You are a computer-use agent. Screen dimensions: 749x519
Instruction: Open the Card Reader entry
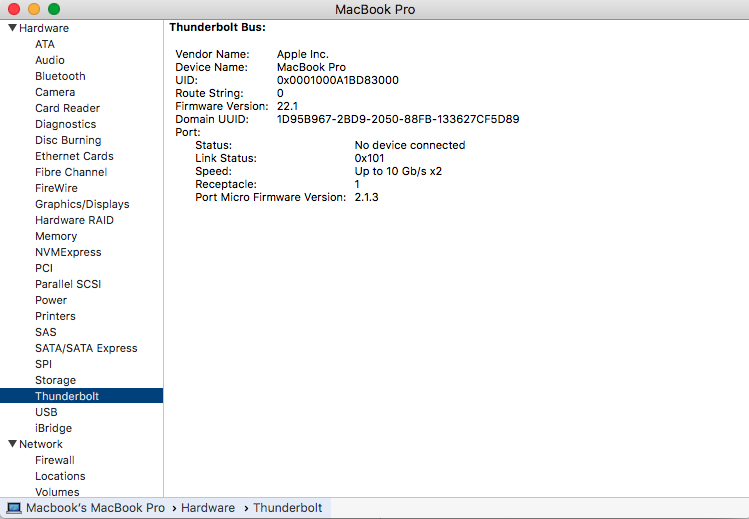point(67,108)
